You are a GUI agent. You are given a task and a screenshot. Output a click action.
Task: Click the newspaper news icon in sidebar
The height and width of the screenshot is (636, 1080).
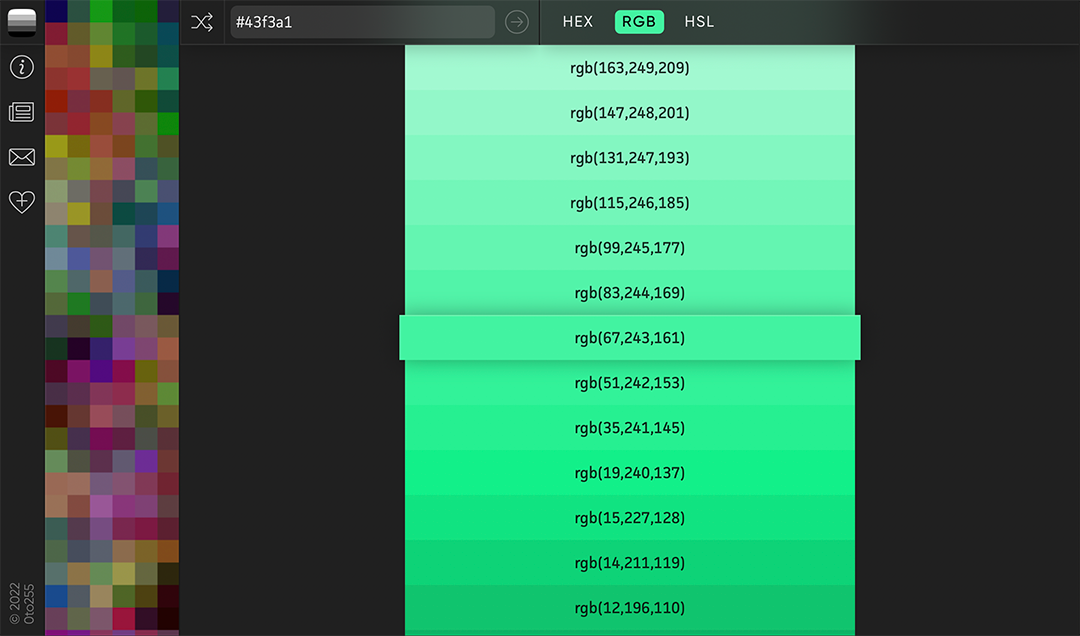pos(21,112)
